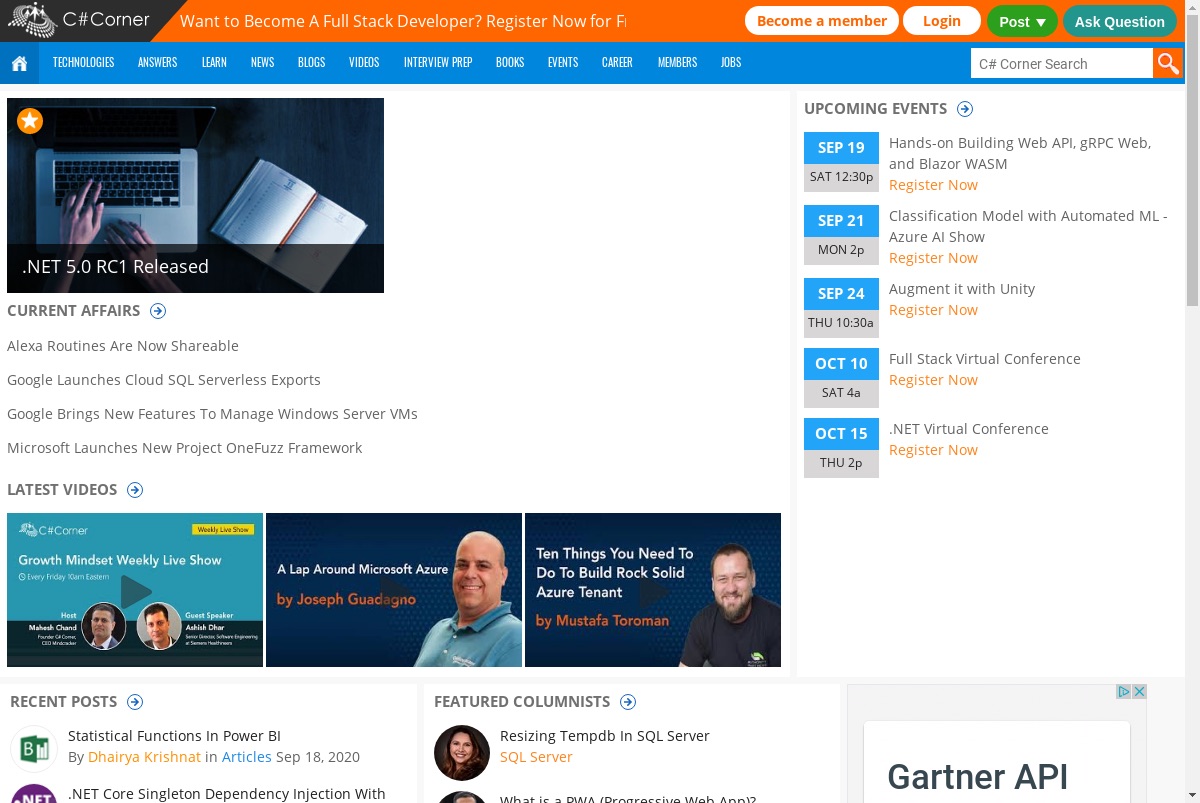Open the News menu item
The width and height of the screenshot is (1200, 803).
point(262,62)
